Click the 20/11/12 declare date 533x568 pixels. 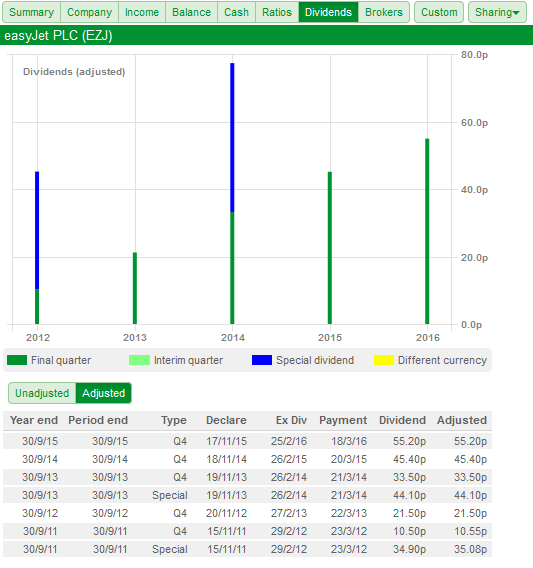[x=226, y=513]
